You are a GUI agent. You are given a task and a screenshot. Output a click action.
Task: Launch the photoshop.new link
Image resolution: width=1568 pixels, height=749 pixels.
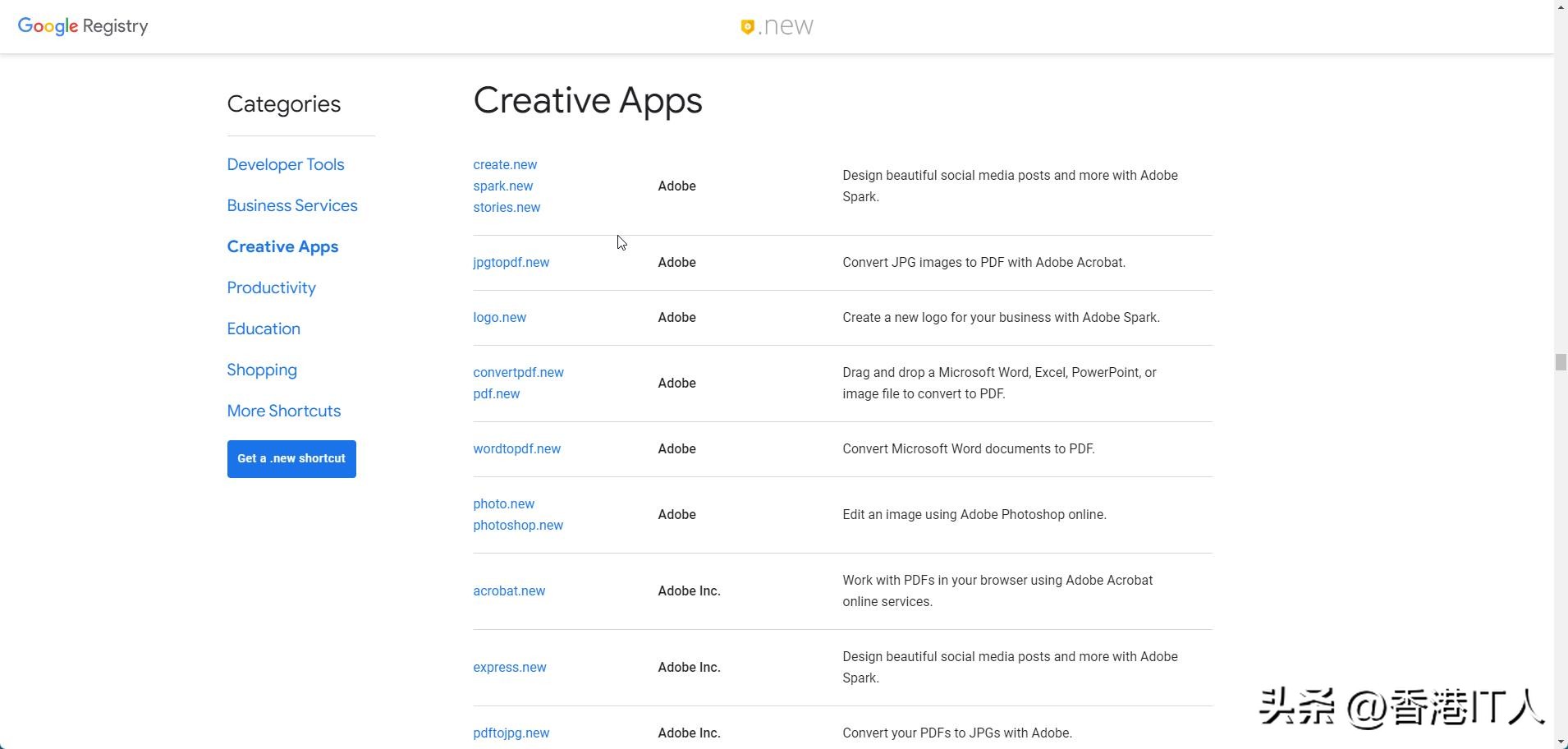tap(517, 525)
